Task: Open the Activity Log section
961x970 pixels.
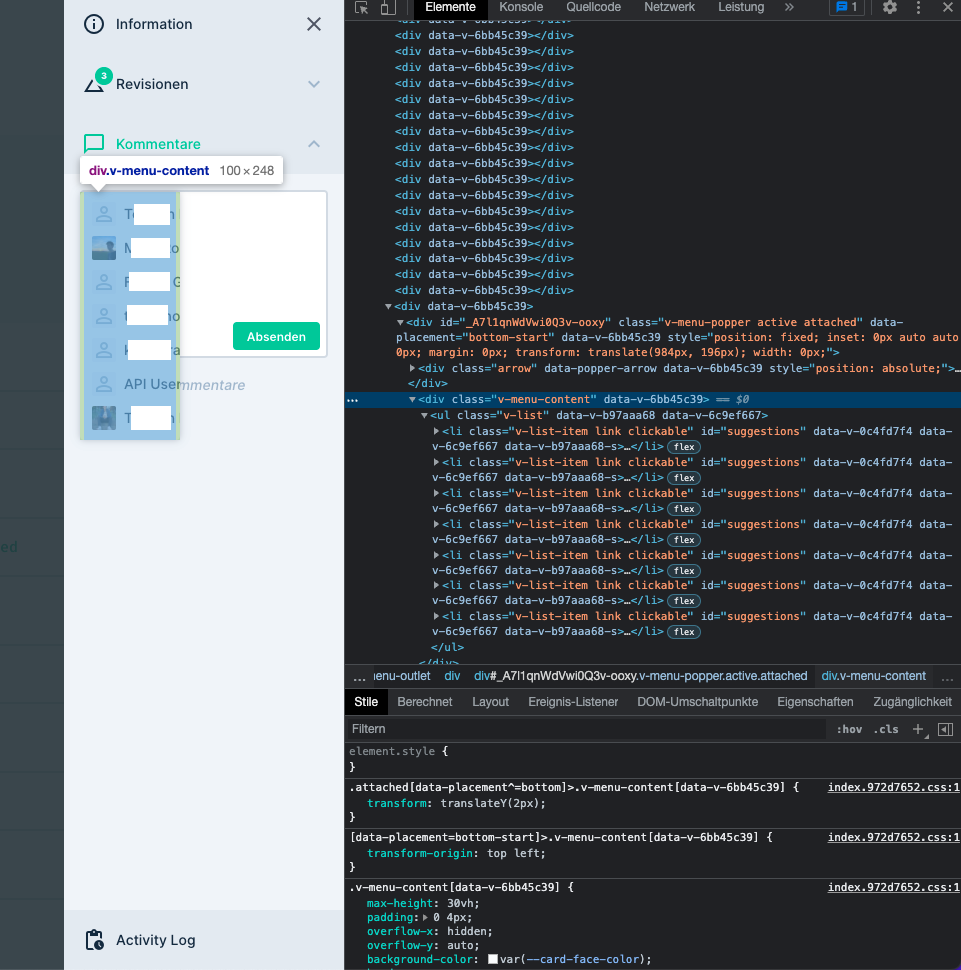Action: (x=204, y=940)
